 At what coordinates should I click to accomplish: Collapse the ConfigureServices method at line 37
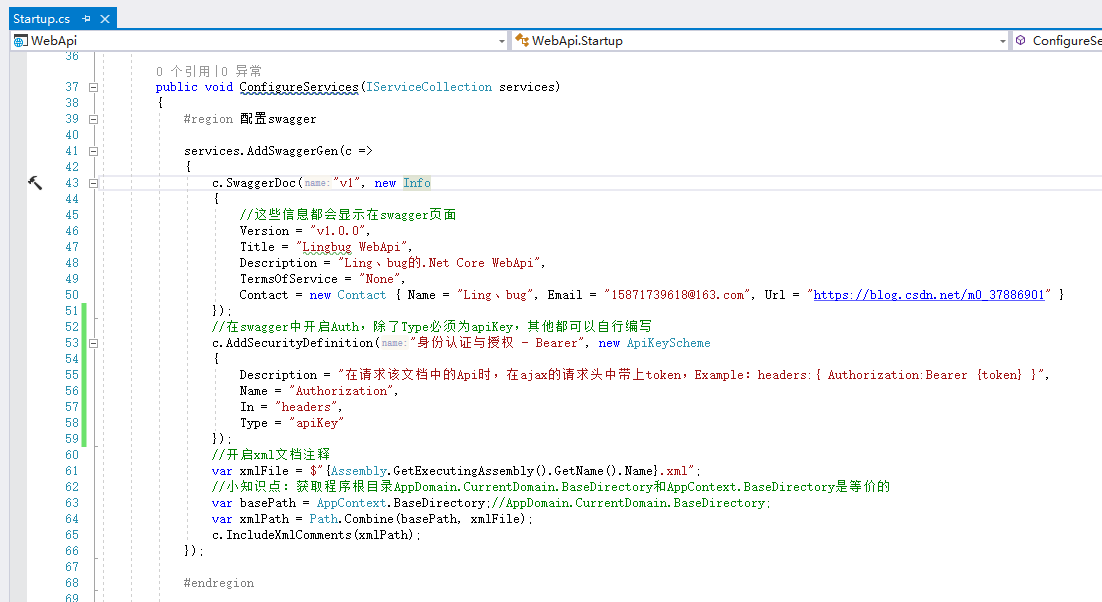pyautogui.click(x=92, y=87)
